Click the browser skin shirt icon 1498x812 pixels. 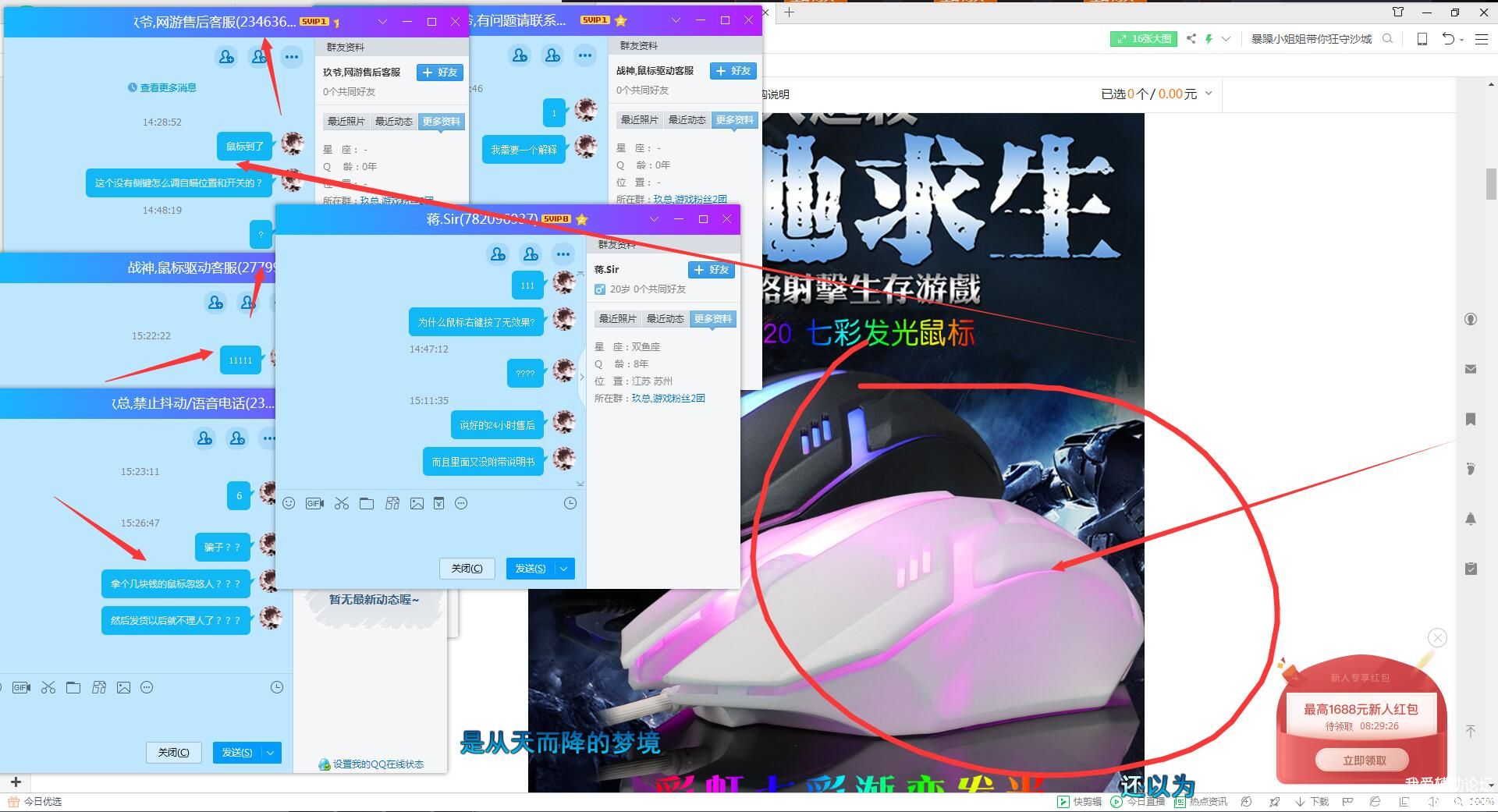pyautogui.click(x=1398, y=12)
